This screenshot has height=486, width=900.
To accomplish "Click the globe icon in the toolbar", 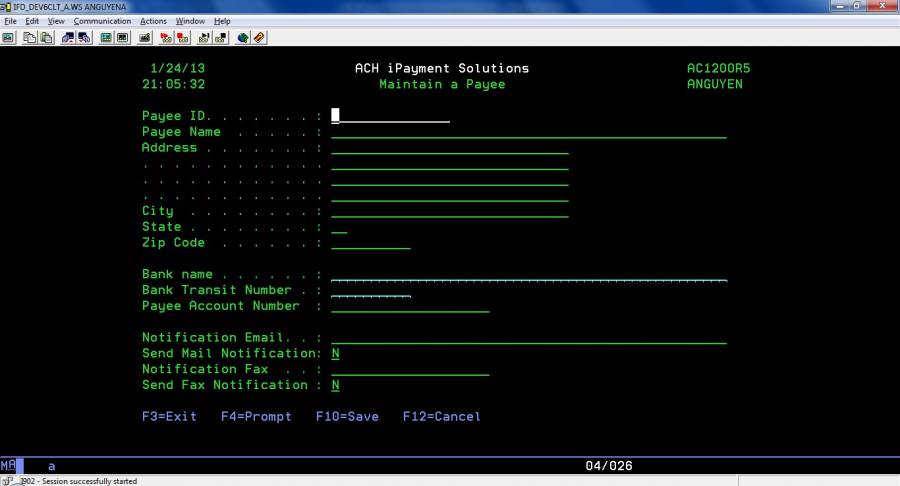I will tap(243, 38).
